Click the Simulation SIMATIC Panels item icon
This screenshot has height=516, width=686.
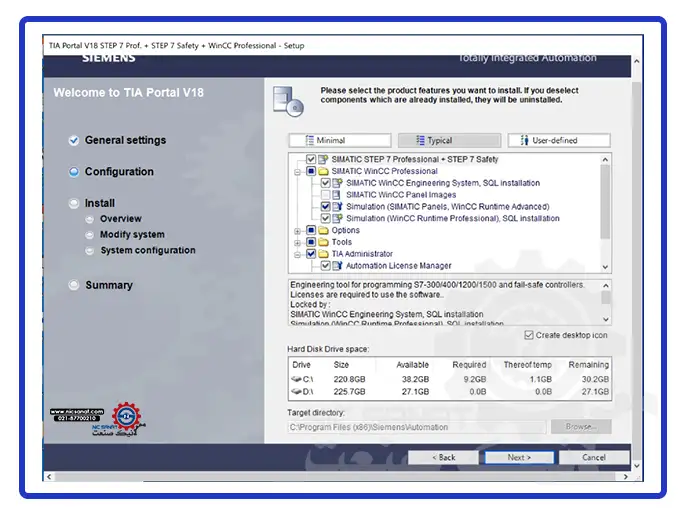[338, 207]
